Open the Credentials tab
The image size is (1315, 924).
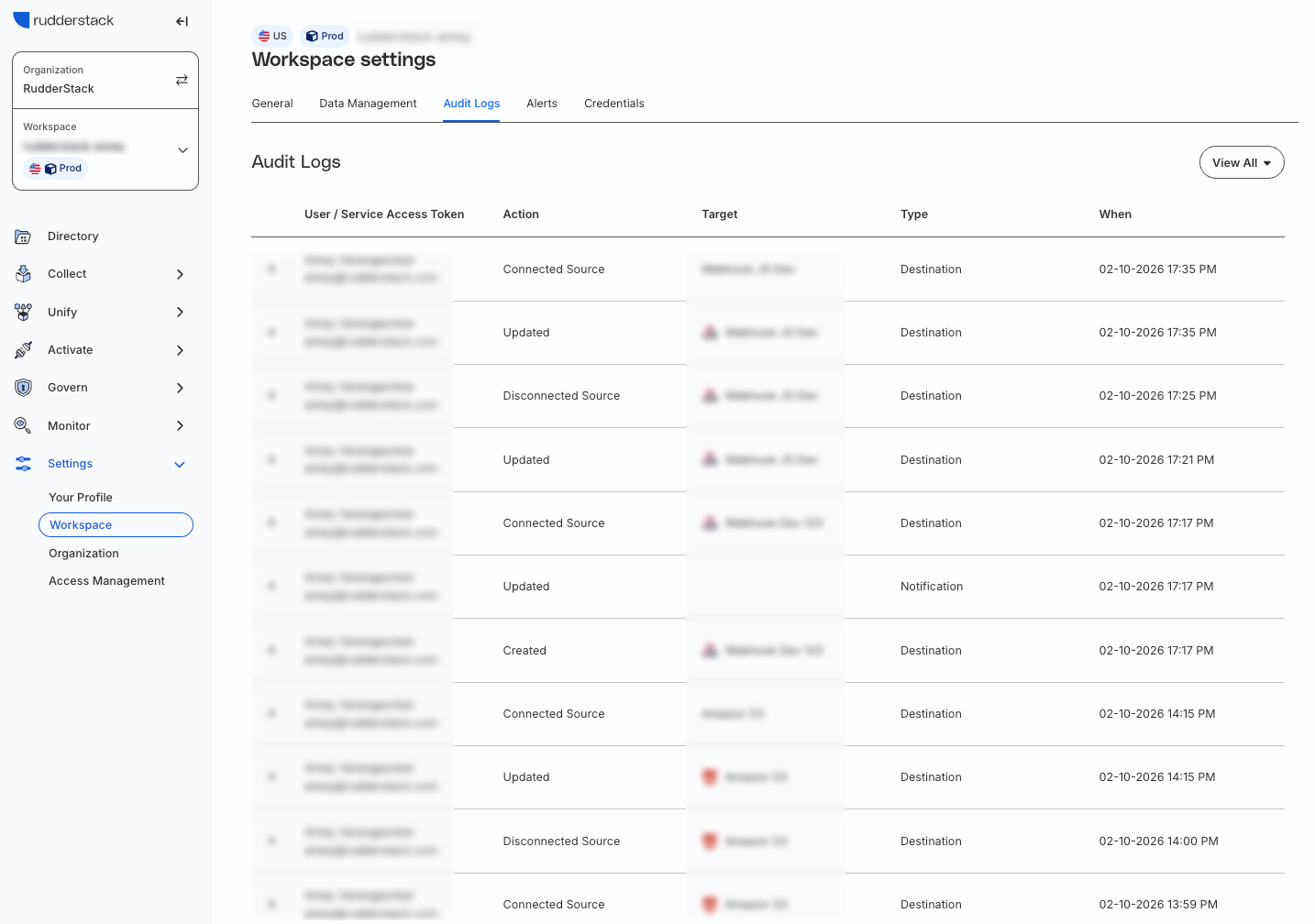click(613, 104)
